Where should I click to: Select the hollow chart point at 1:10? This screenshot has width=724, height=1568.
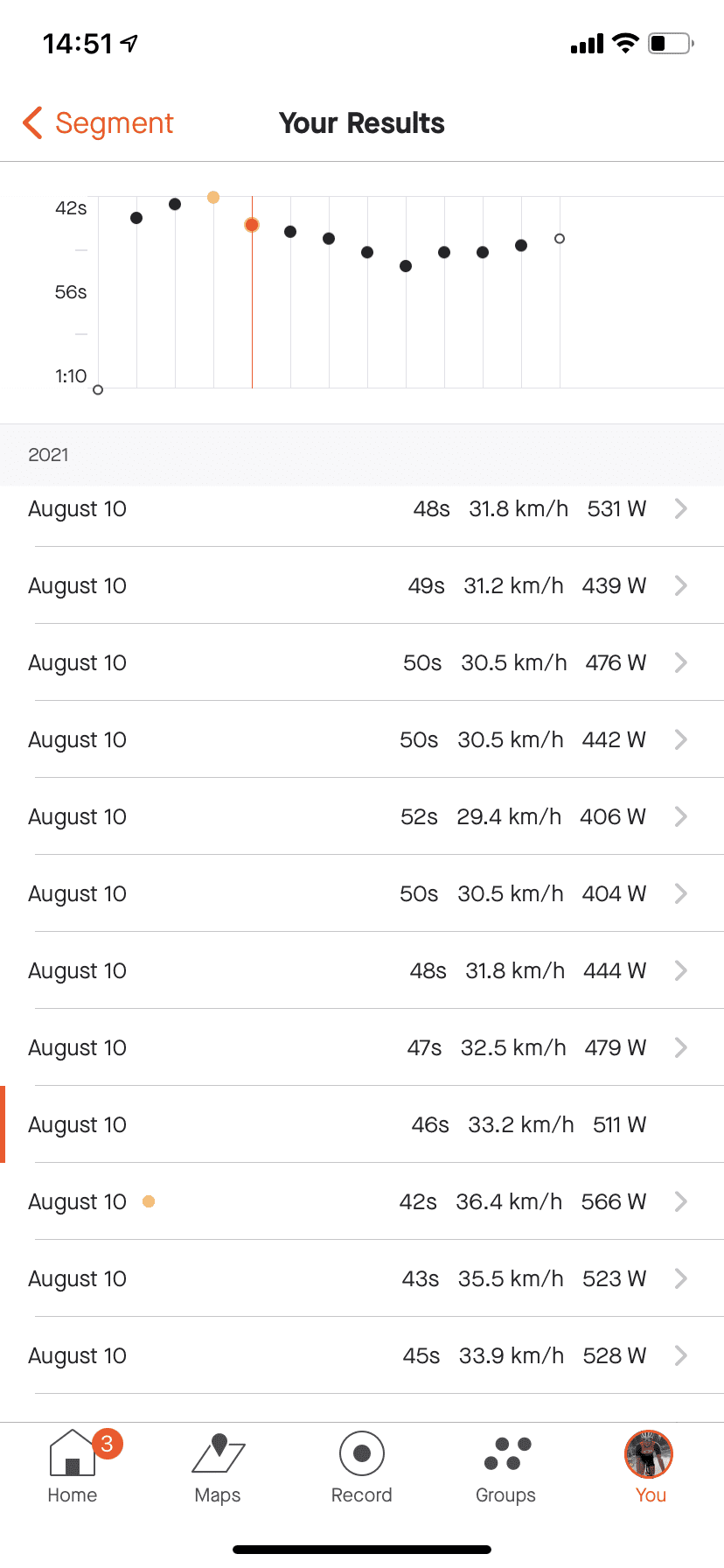98,390
